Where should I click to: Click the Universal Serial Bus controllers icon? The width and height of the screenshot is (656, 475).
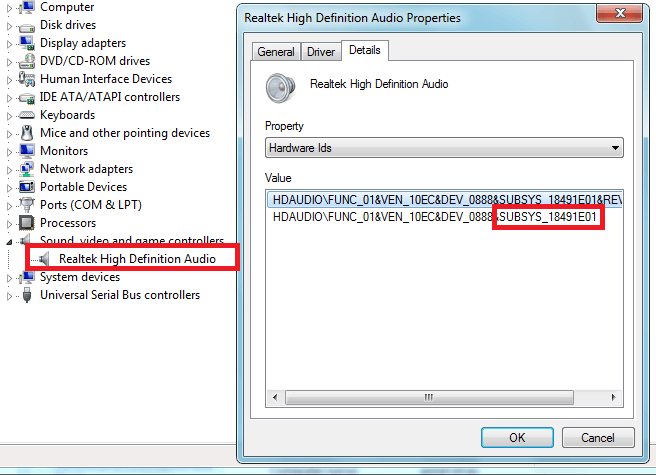(27, 295)
